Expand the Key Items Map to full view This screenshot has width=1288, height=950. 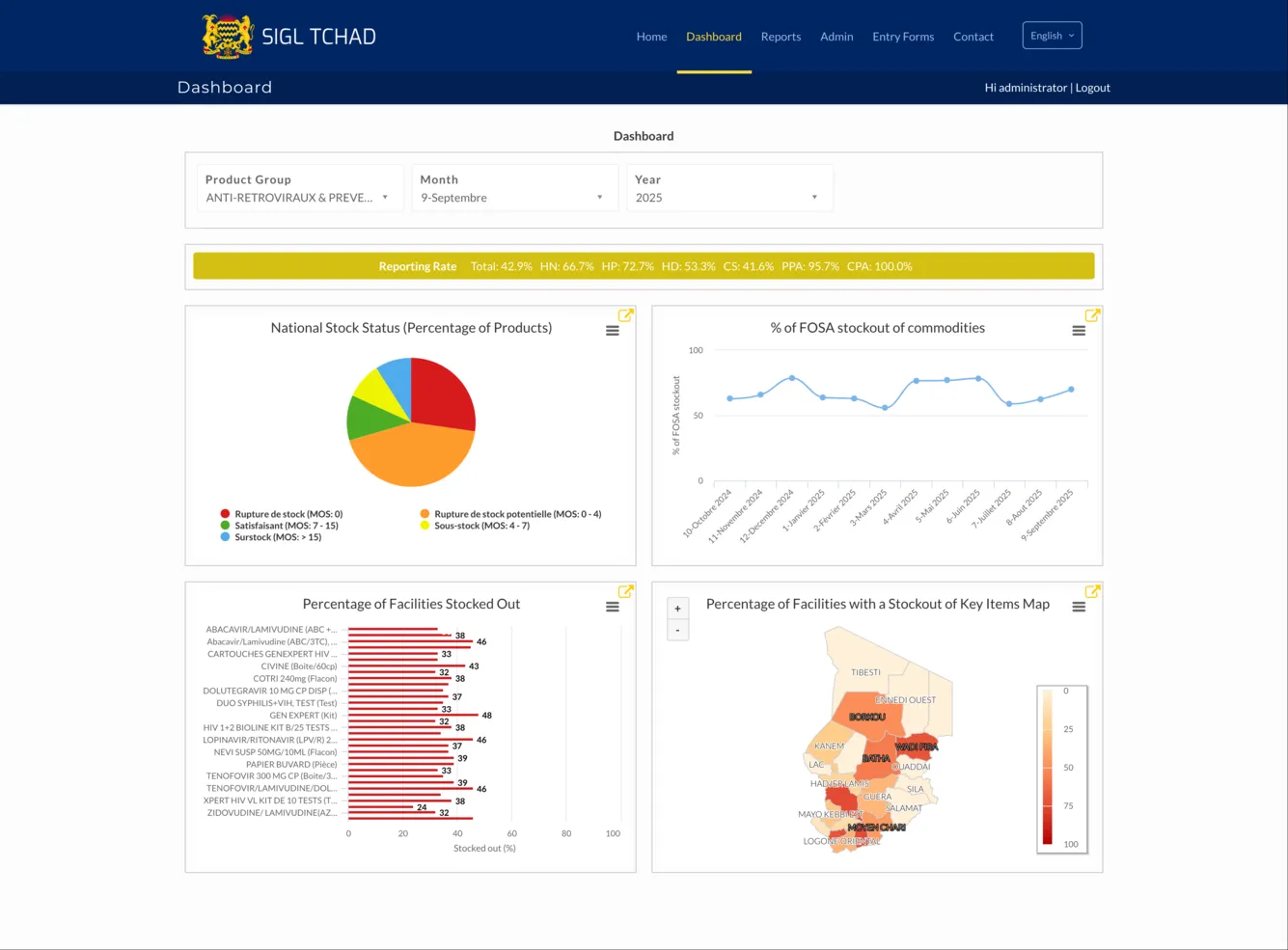[1092, 590]
